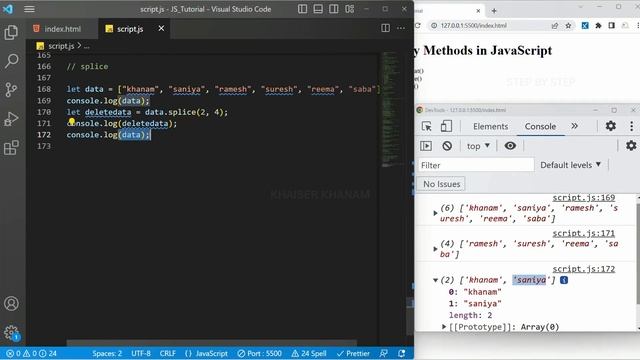The height and width of the screenshot is (360, 640).
Task: Click UTF-8 encoding in status bar
Action: (141, 353)
